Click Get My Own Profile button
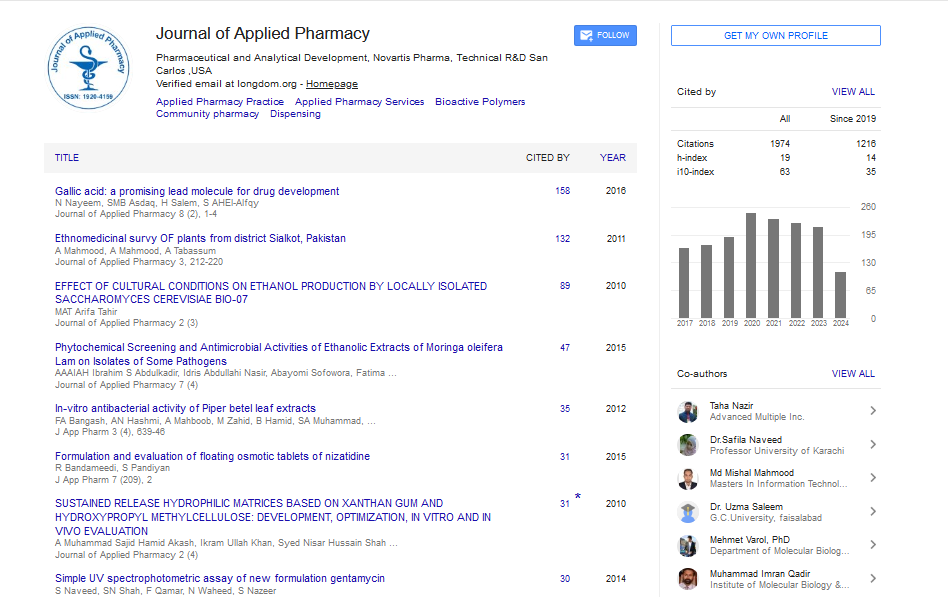The height and width of the screenshot is (597, 948). point(776,36)
